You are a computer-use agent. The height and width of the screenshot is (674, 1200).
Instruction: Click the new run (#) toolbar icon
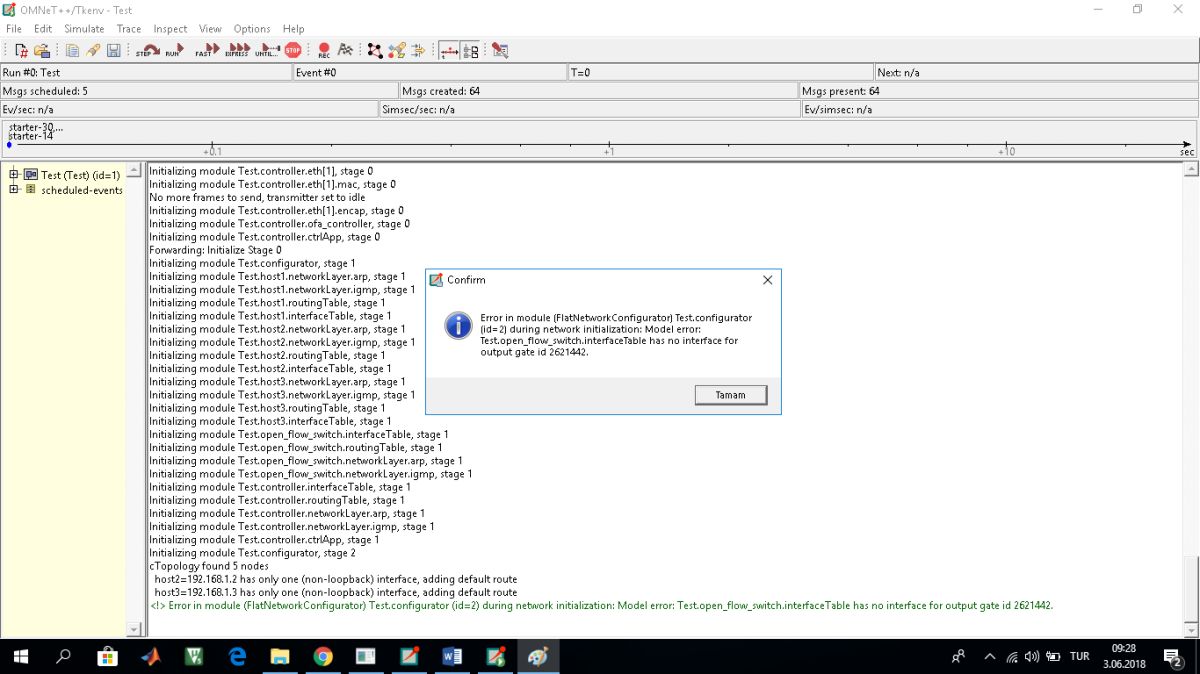[21, 50]
